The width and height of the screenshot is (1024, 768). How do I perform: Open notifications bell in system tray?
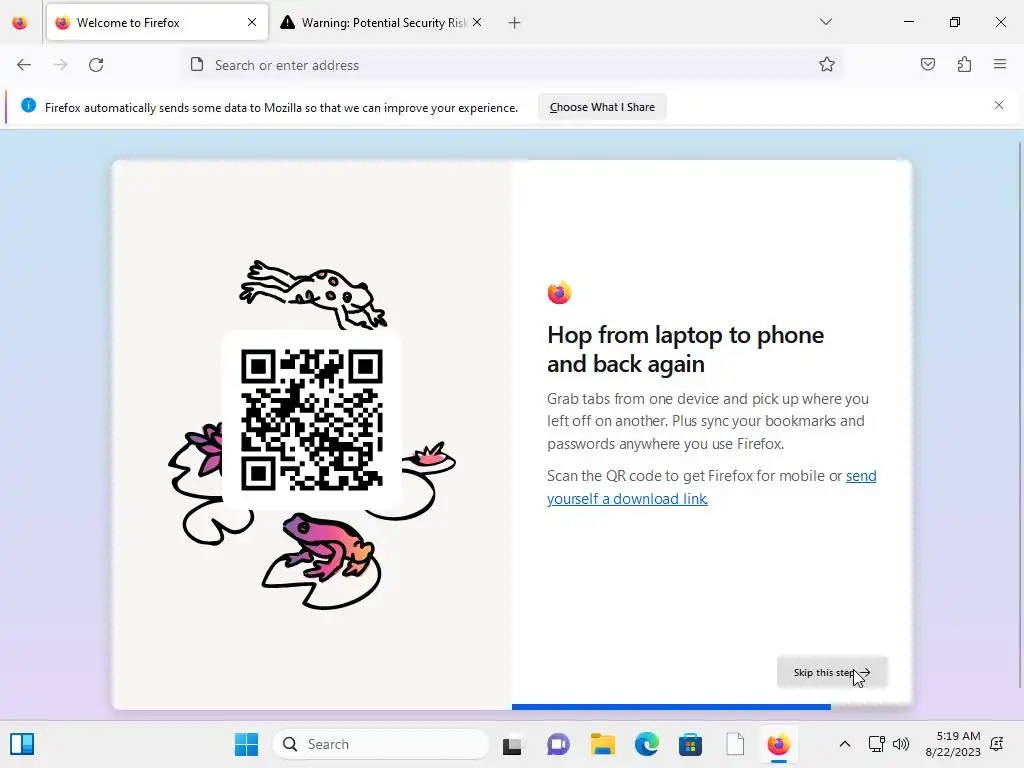pyautogui.click(x=997, y=744)
